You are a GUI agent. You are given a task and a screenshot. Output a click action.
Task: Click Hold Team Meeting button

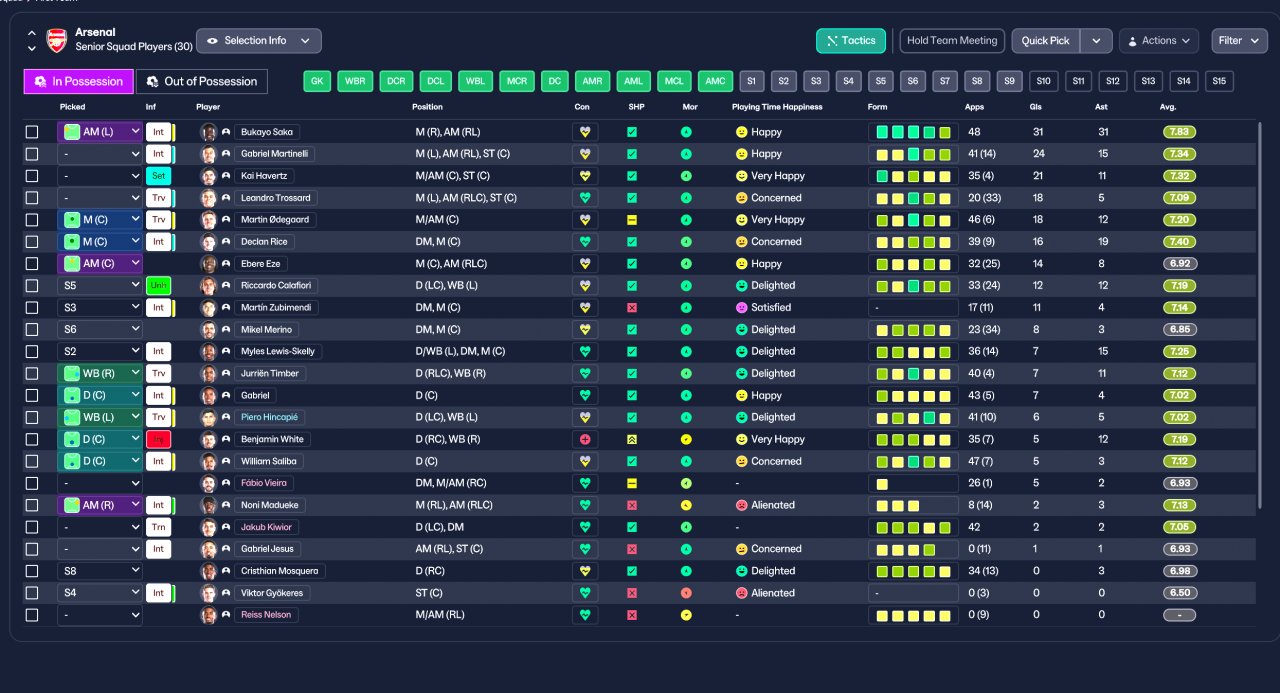(x=952, y=41)
